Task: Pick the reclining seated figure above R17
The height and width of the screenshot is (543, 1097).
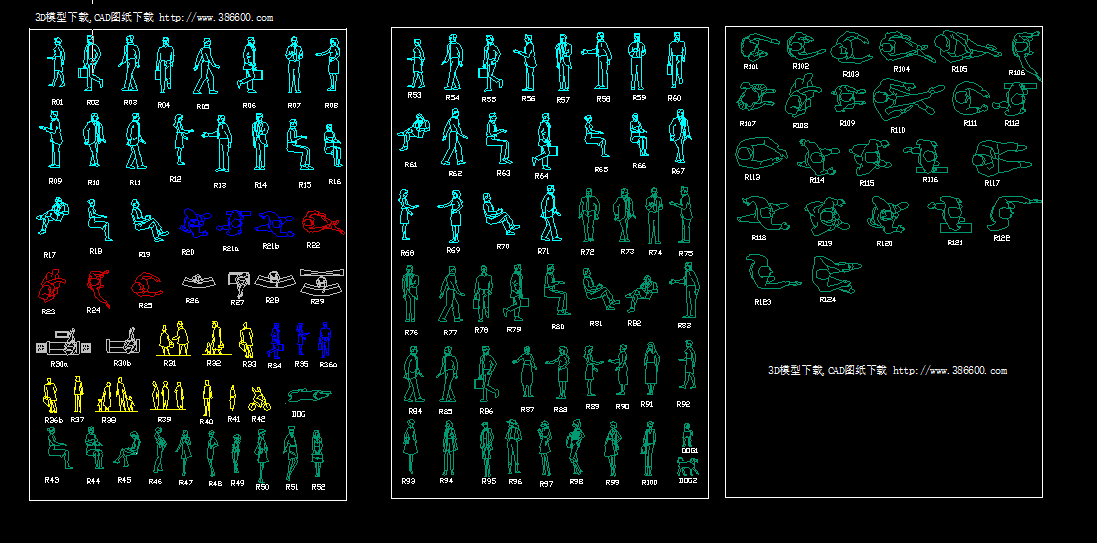Action: pyautogui.click(x=52, y=216)
